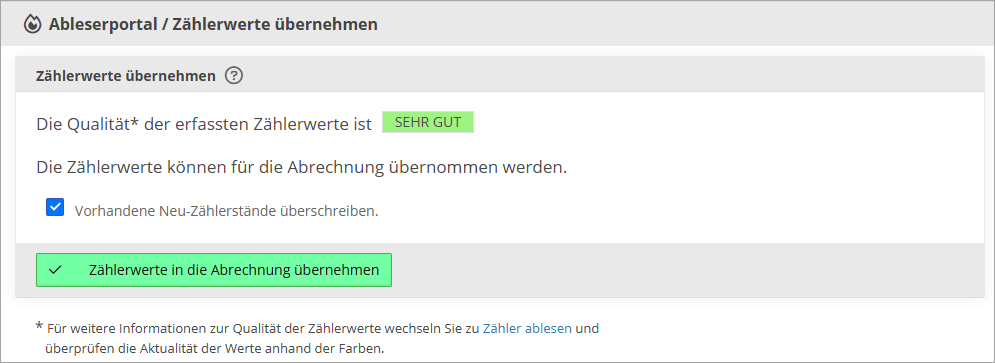Click the 'Zählerwerte übernehmen' panel heading
The width and height of the screenshot is (995, 363).
click(x=126, y=76)
